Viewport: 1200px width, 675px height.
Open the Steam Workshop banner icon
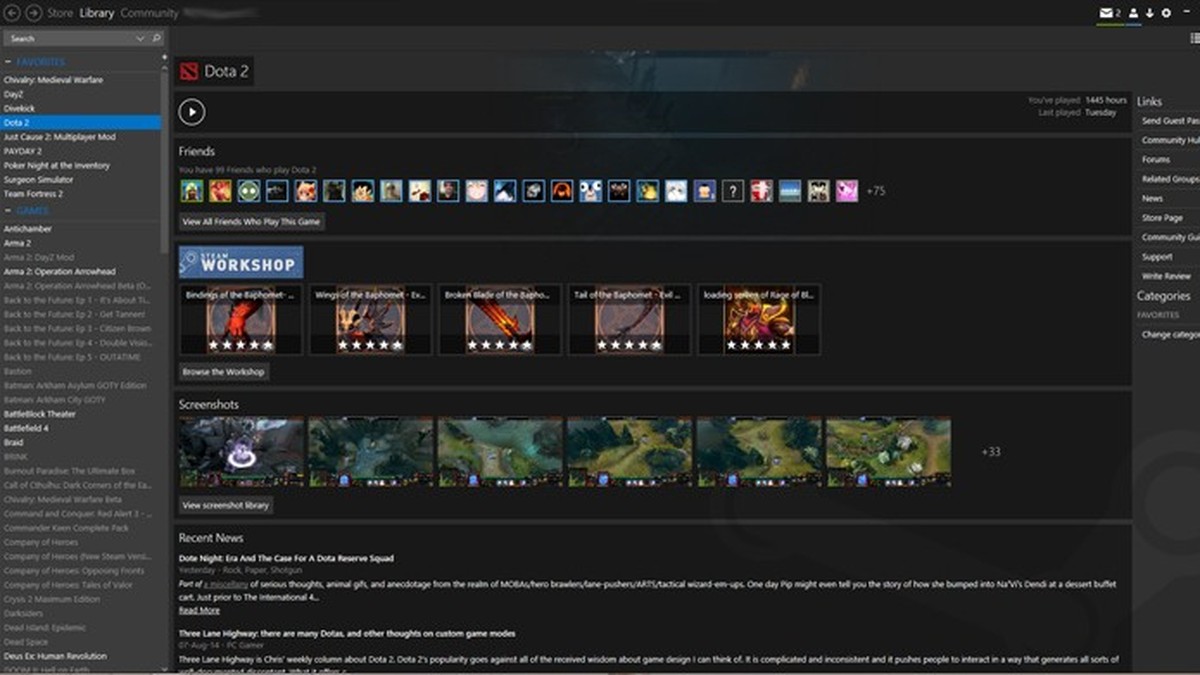point(240,262)
